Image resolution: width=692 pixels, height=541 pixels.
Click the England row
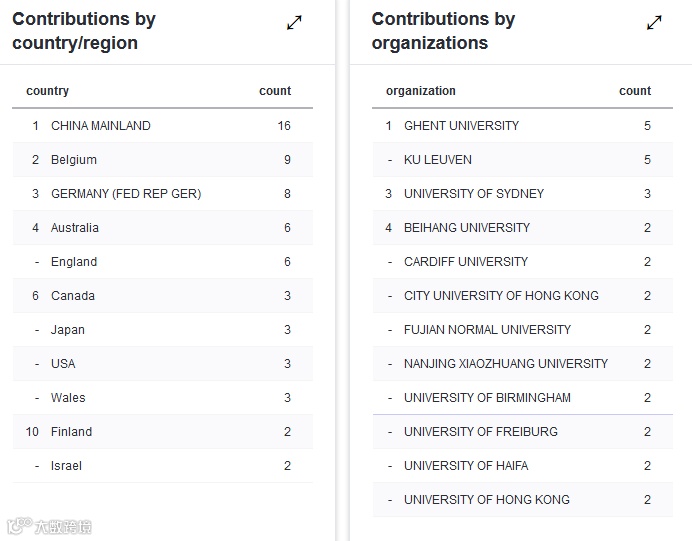pyautogui.click(x=74, y=262)
